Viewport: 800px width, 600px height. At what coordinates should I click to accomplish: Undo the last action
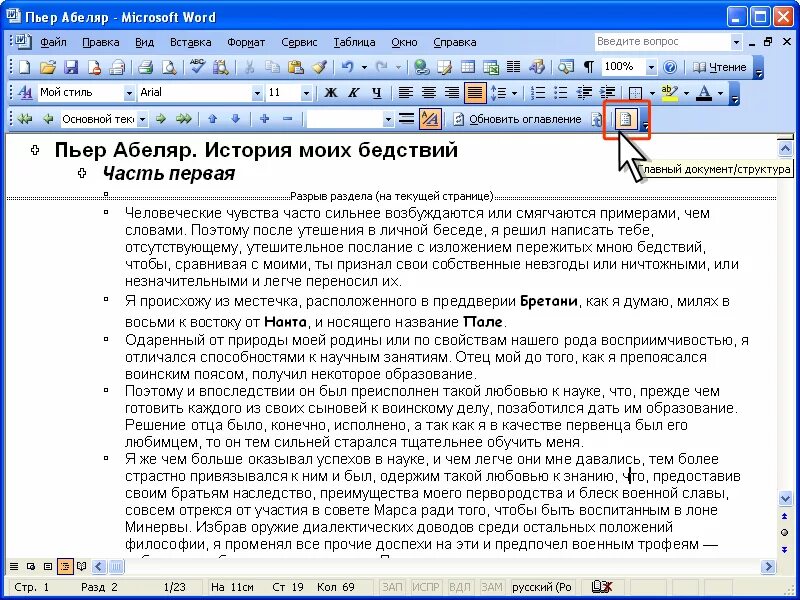tap(347, 67)
